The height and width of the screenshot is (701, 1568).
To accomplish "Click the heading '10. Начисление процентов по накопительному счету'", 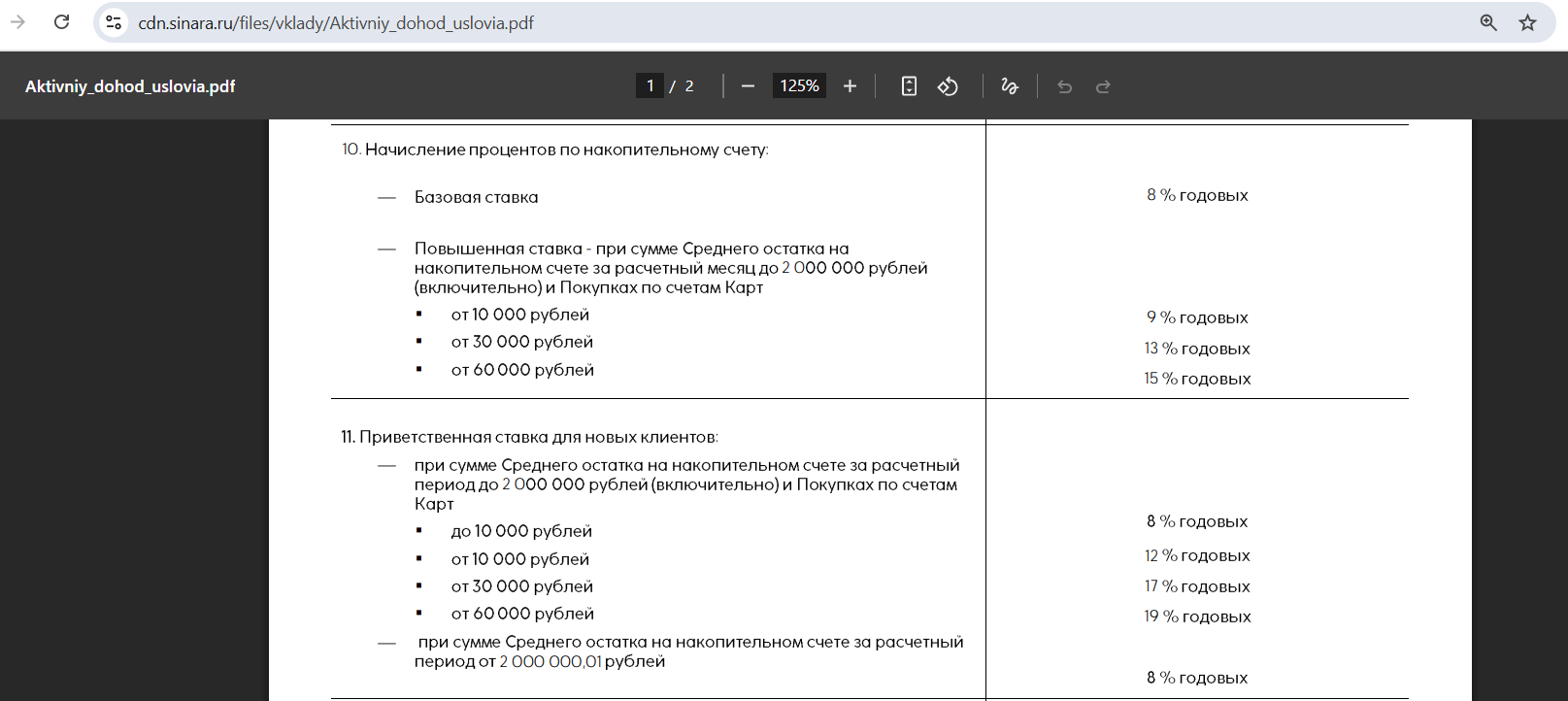I will click(x=554, y=150).
